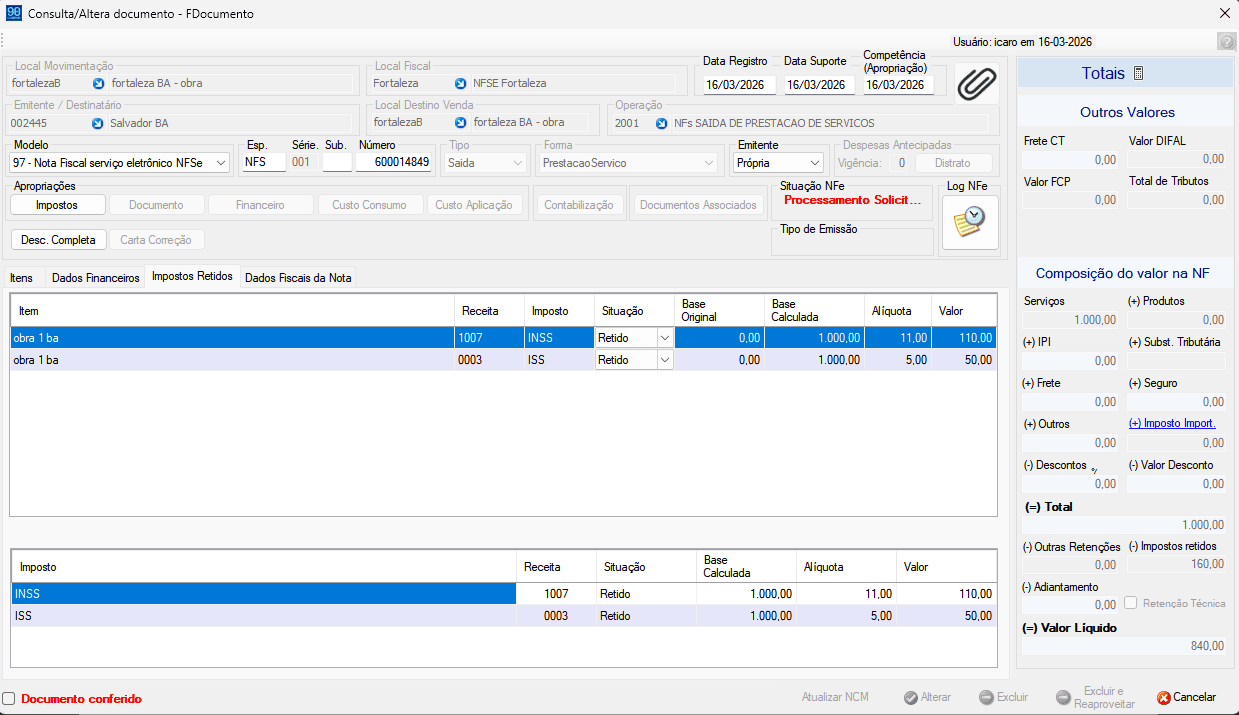Click lookup icon in Local Destino Venda

(460, 123)
